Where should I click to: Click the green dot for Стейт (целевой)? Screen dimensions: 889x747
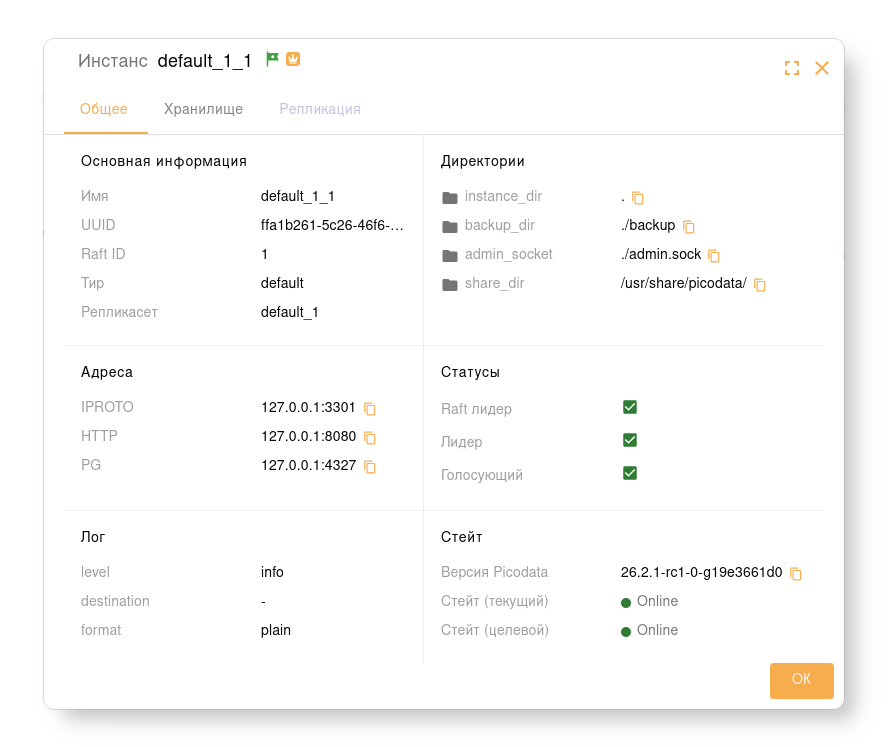click(x=626, y=631)
